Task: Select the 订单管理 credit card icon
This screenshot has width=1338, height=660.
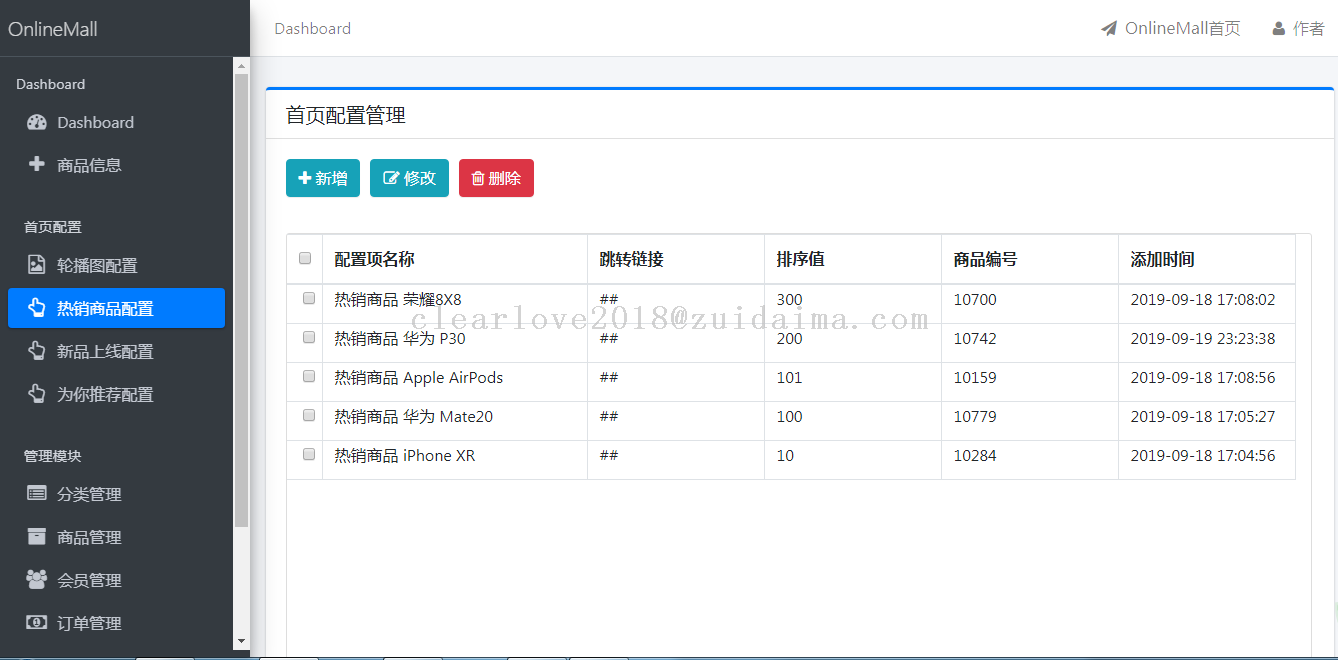Action: [37, 622]
